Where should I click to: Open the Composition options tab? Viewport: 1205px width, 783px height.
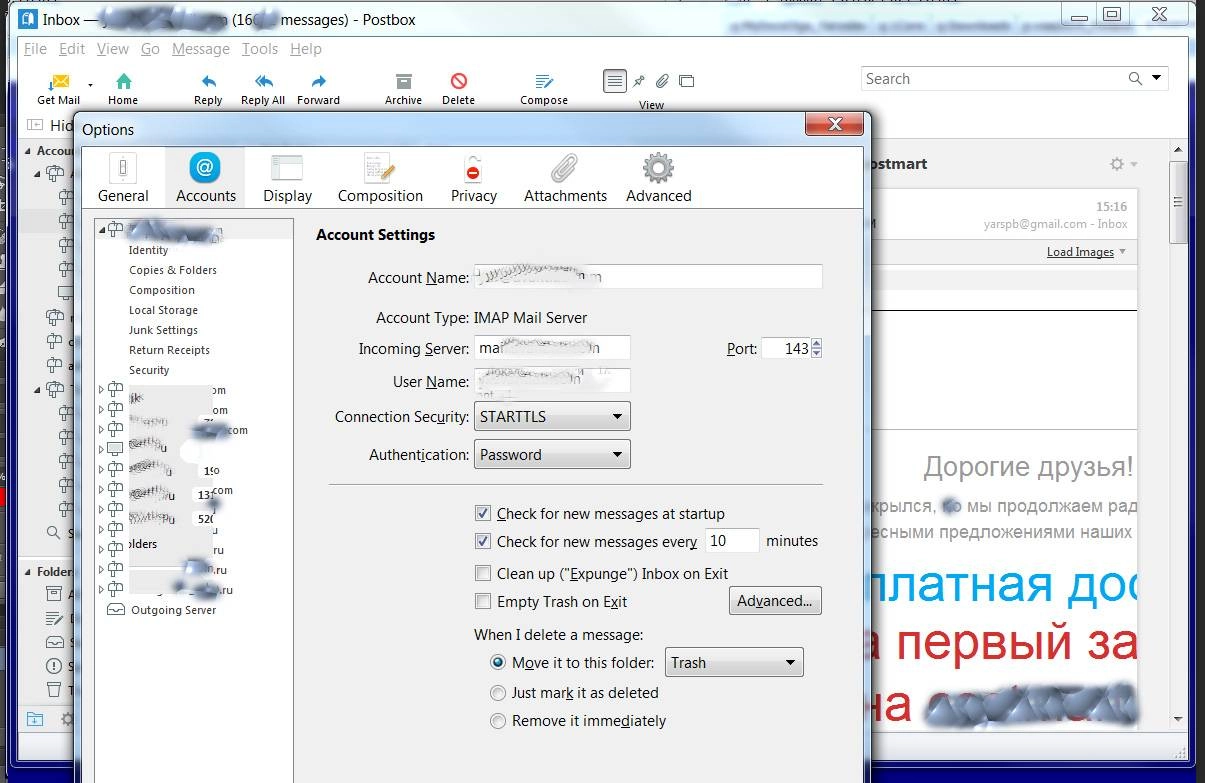pyautogui.click(x=380, y=179)
